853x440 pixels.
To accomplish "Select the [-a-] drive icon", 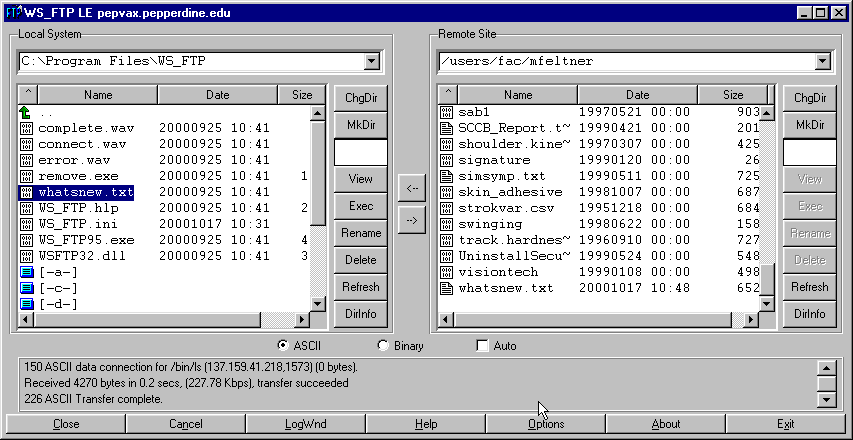I will click(27, 272).
